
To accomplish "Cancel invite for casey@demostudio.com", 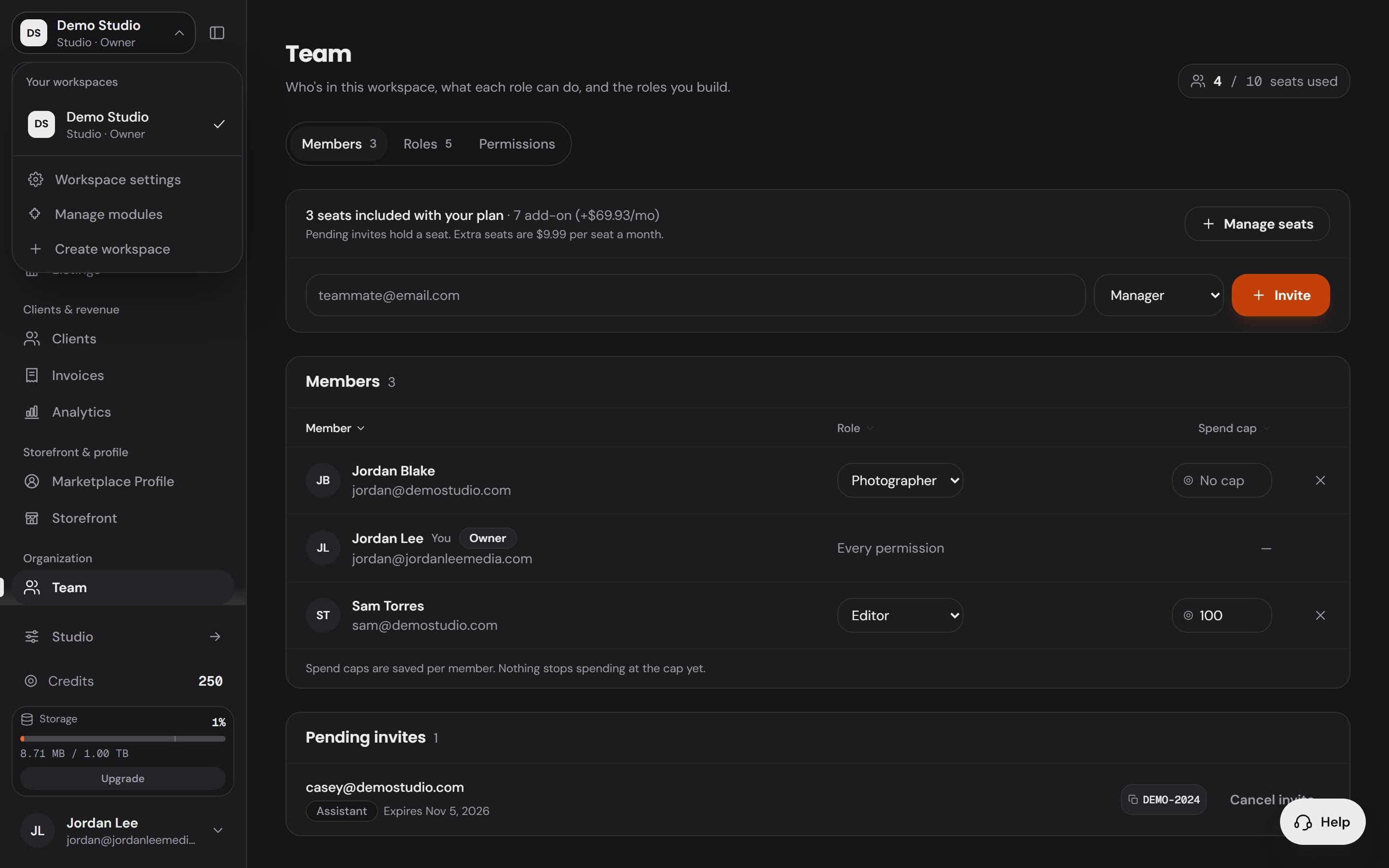I will tap(1271, 799).
